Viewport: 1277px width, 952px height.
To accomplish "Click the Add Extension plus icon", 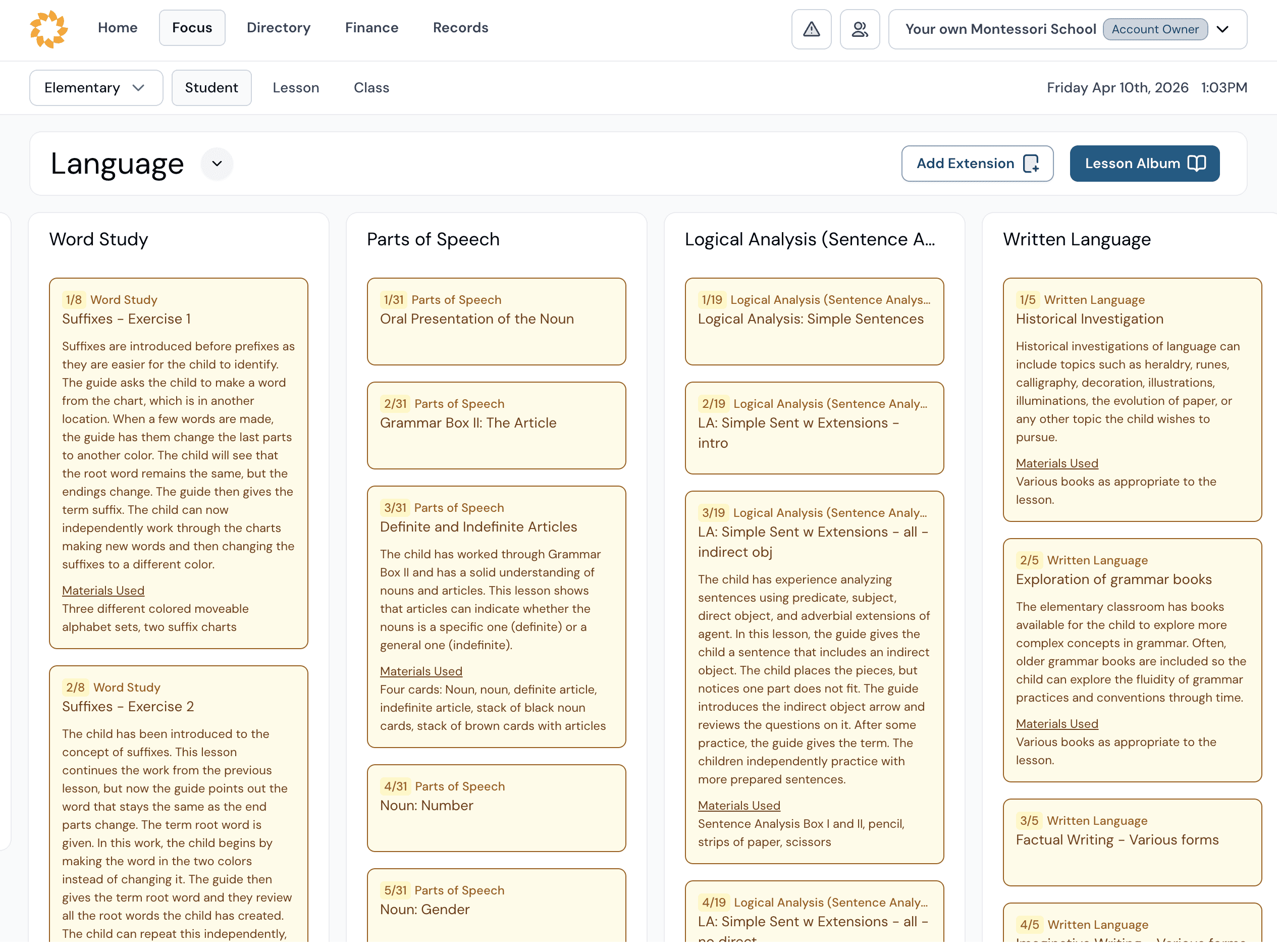I will click(1030, 164).
